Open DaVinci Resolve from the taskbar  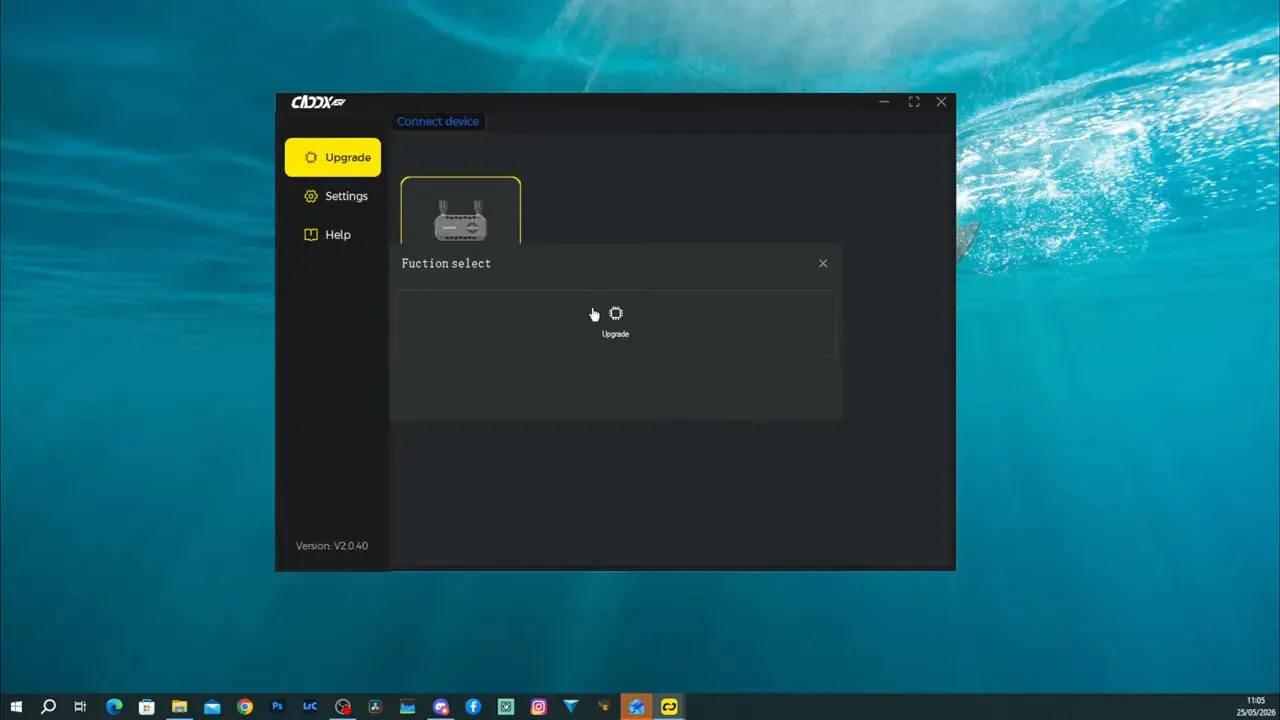[375, 707]
